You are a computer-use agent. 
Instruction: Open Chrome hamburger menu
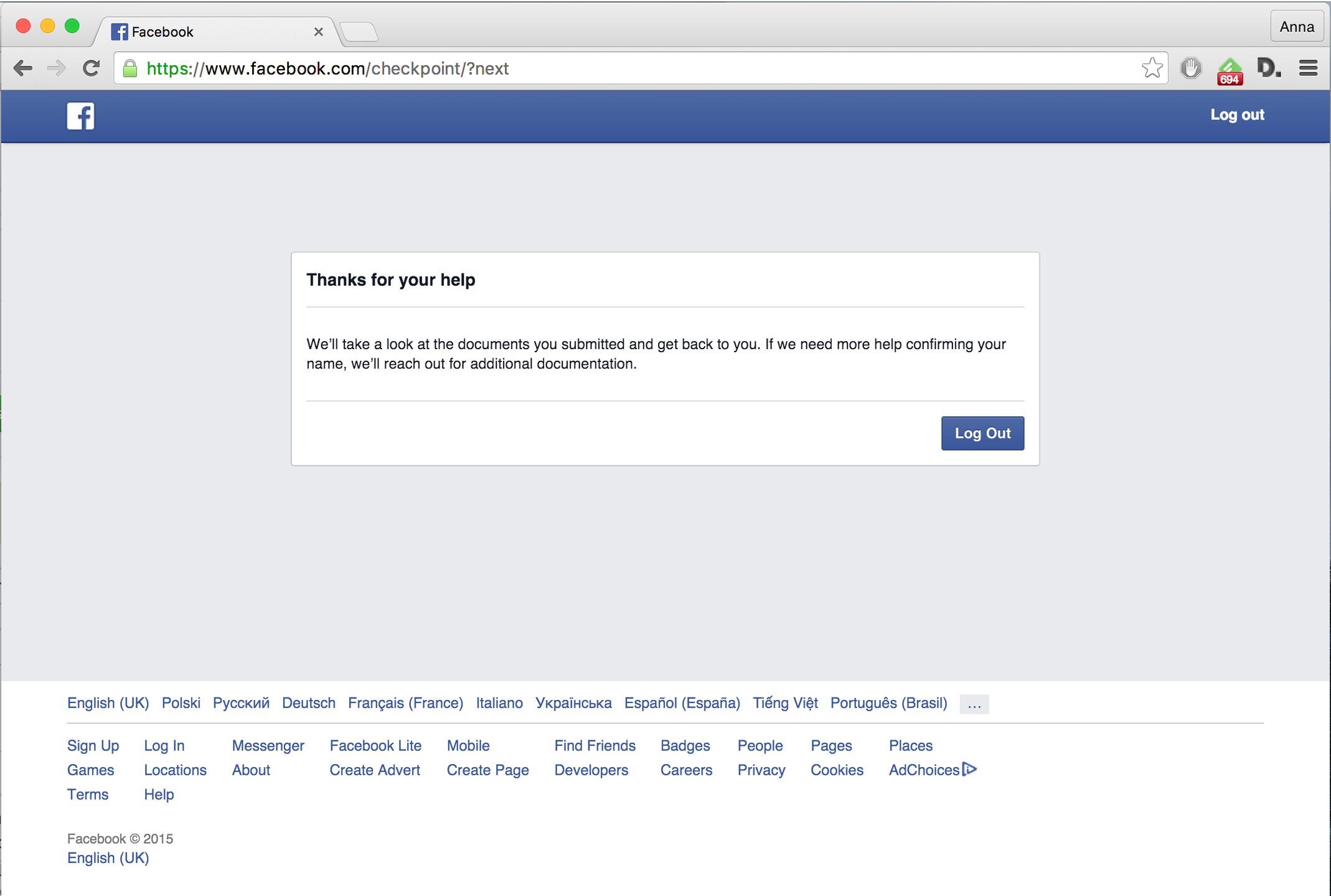click(1308, 68)
